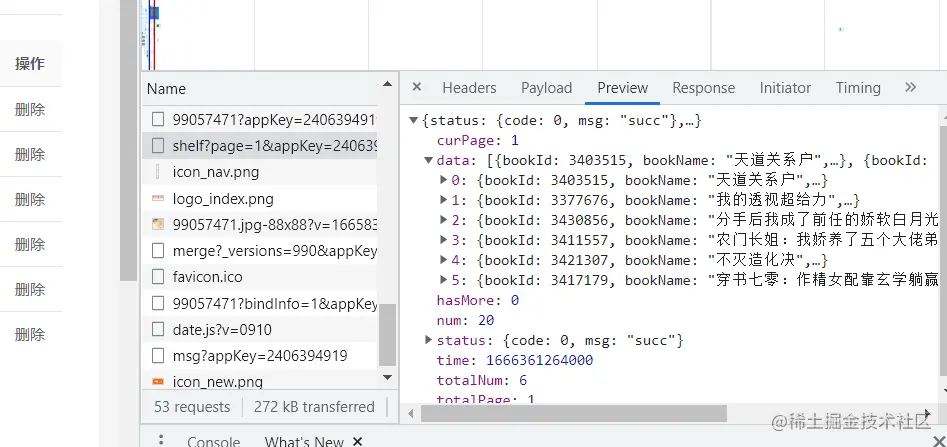The height and width of the screenshot is (447, 947).
Task: Sort the Name column using its arrow
Action: (387, 85)
